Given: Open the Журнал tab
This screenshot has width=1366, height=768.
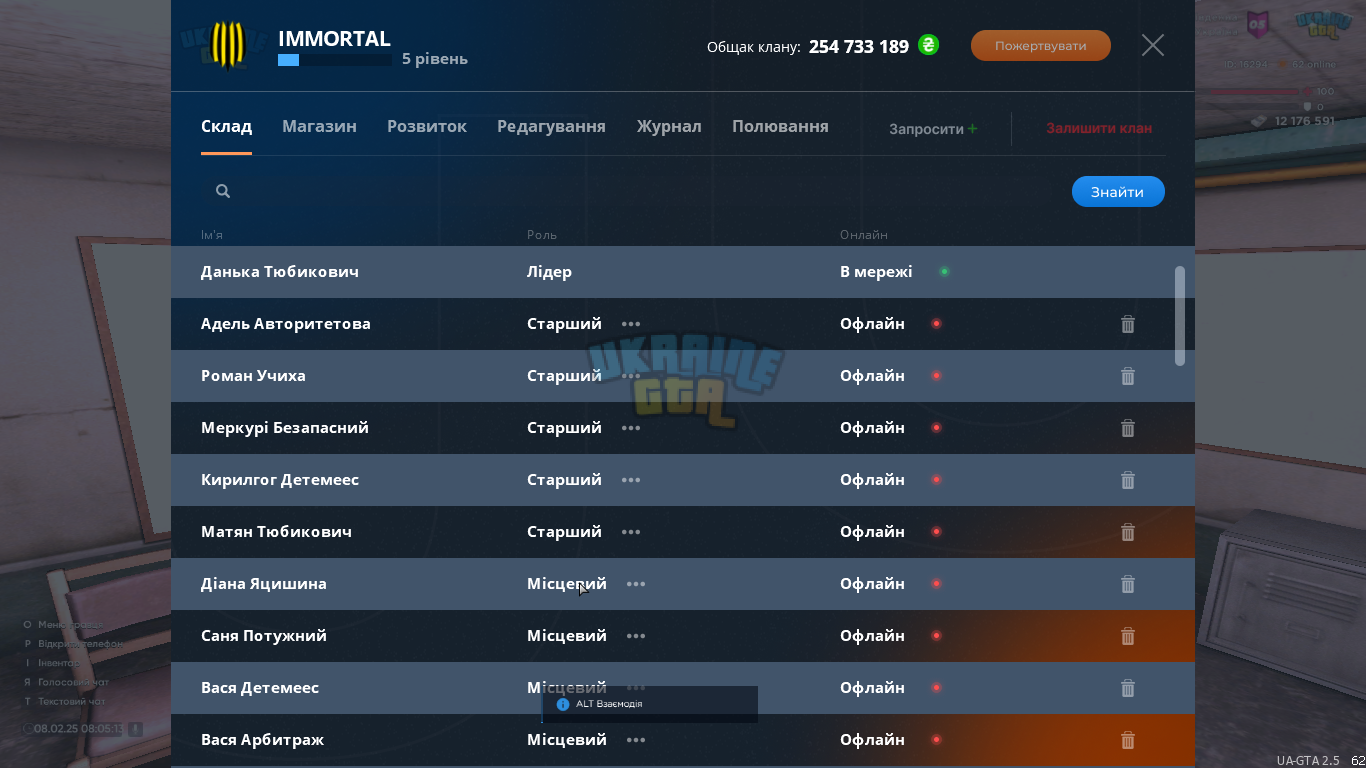Looking at the screenshot, I should pos(669,127).
